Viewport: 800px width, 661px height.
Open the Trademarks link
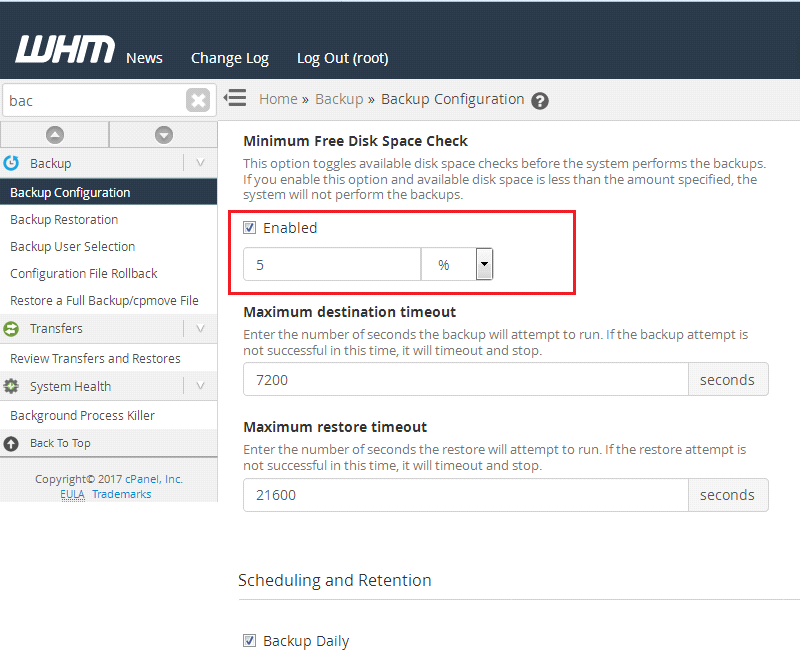(122, 494)
